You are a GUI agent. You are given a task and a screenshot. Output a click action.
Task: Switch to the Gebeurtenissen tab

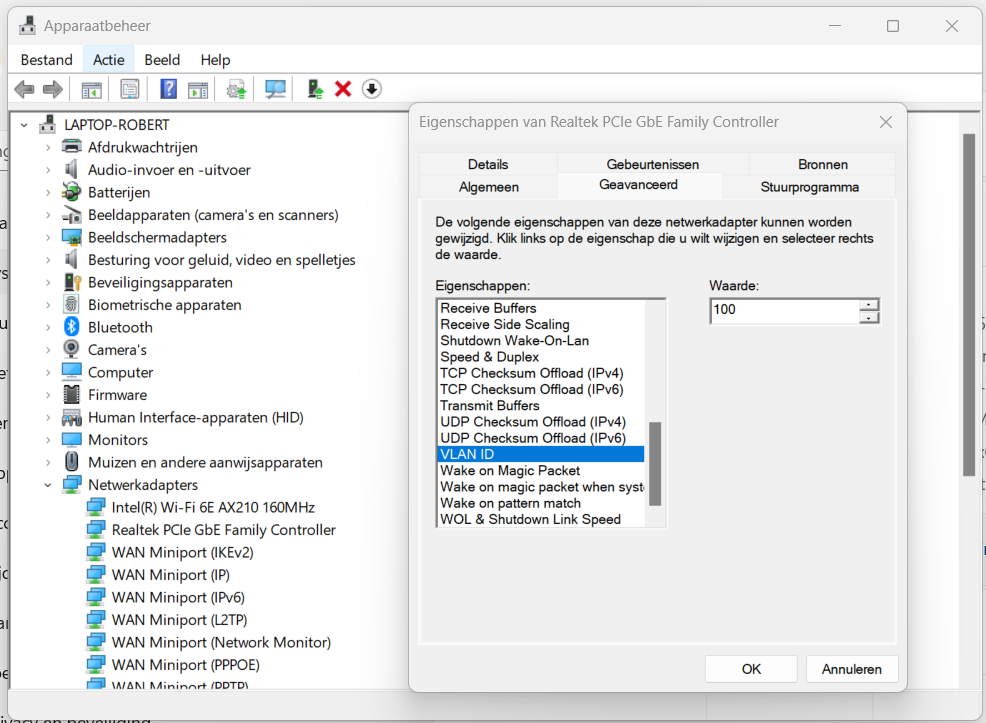[653, 164]
